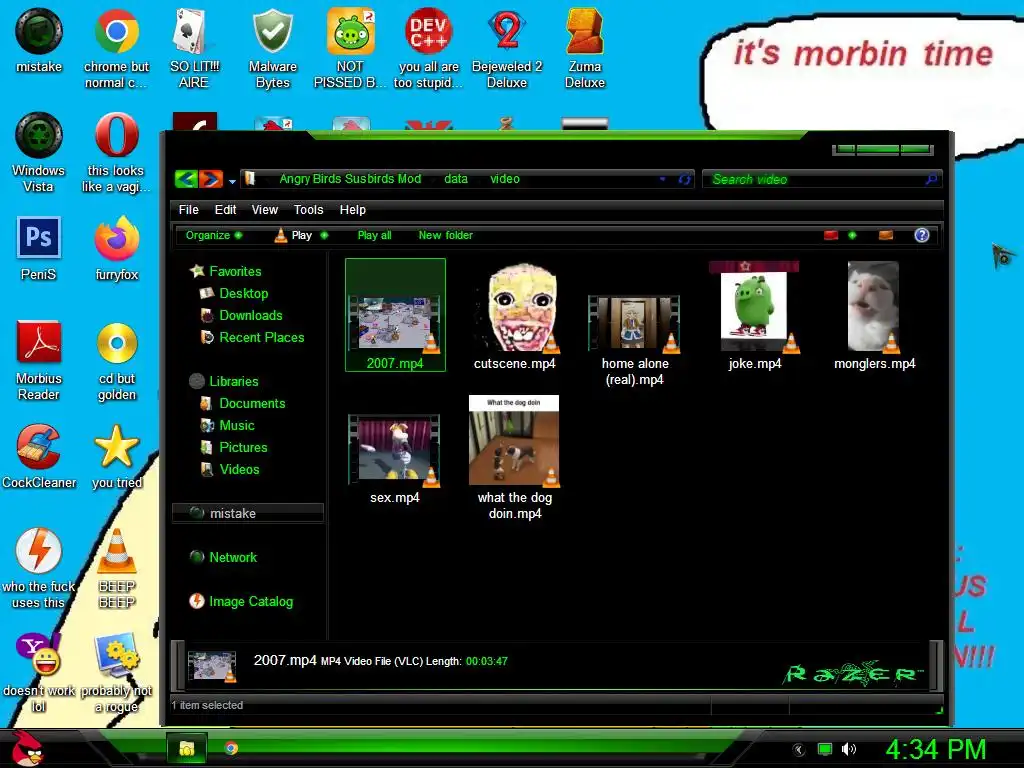This screenshot has width=1024, height=768.
Task: Click the 'data' breadcrumb segment
Action: point(456,179)
